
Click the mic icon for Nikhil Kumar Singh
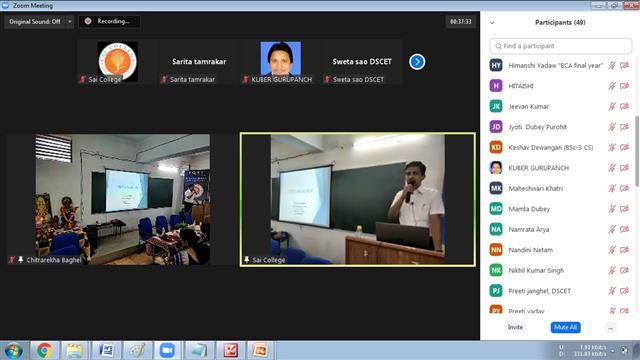[612, 270]
